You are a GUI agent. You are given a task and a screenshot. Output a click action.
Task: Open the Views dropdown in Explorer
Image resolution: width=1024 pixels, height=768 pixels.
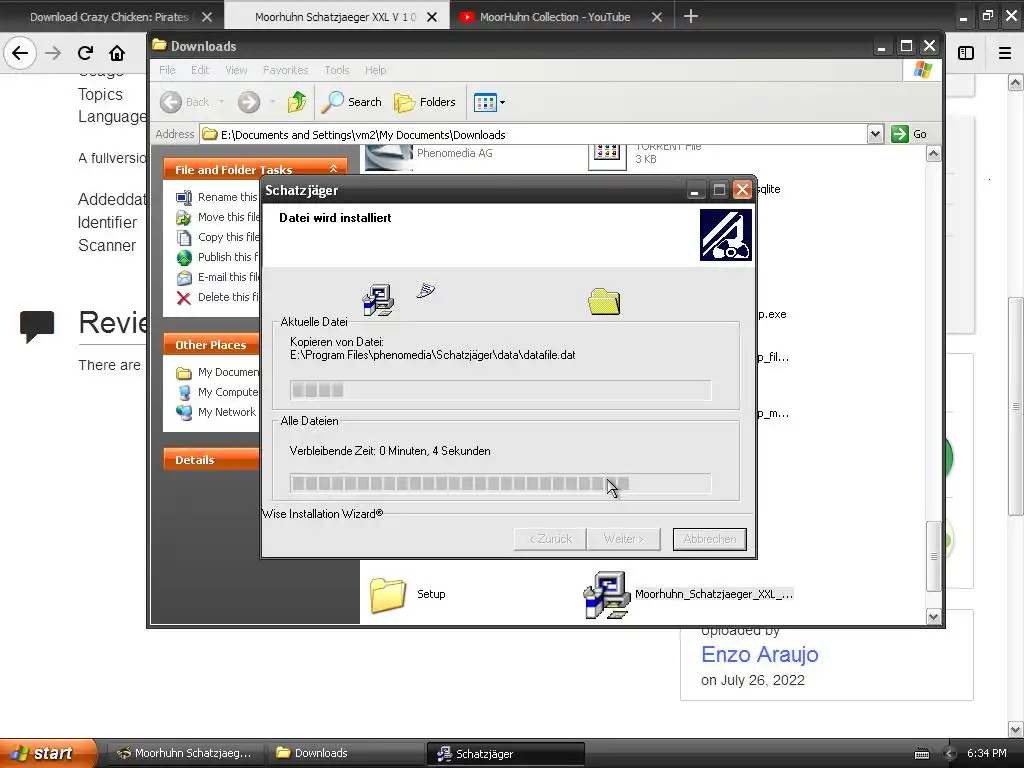coord(489,102)
